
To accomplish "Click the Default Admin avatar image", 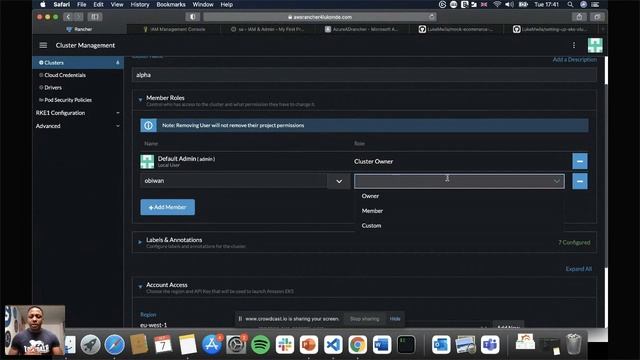I will [x=147, y=161].
